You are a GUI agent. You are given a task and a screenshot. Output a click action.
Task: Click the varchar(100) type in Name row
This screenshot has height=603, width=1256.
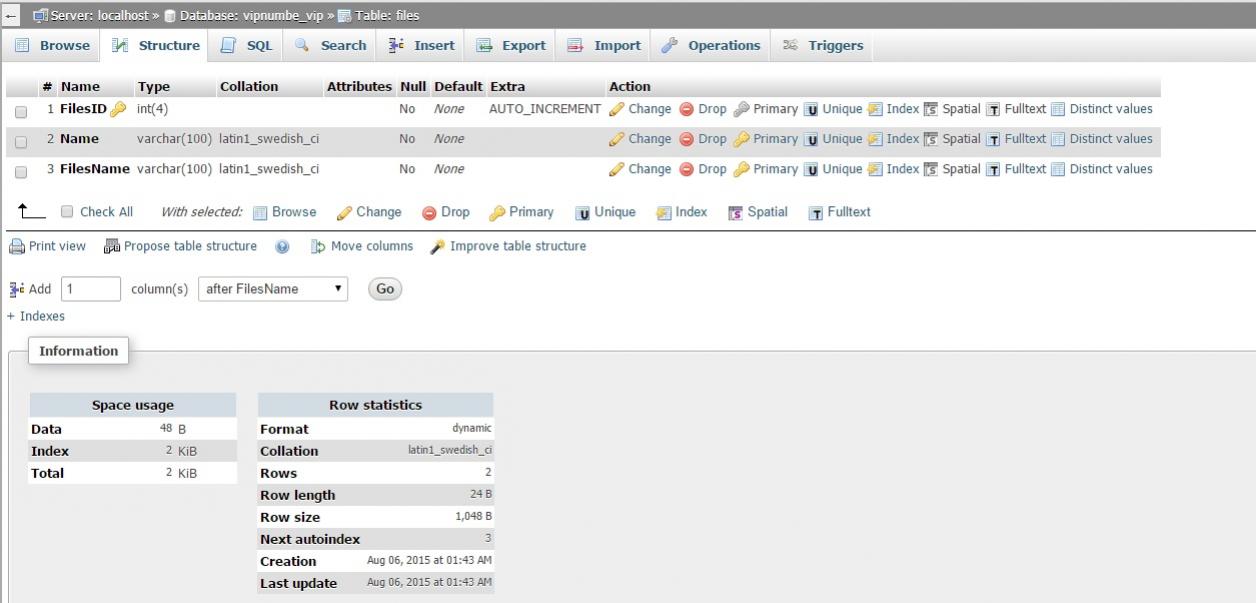[x=175, y=139]
